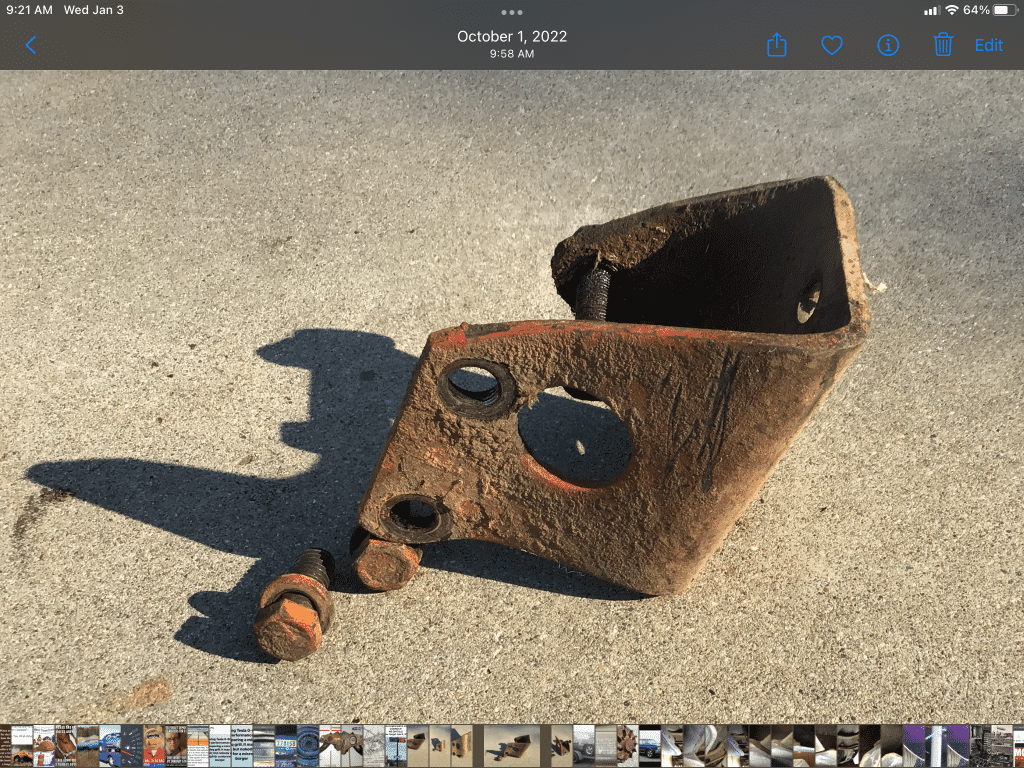Show photo info panel

click(887, 45)
